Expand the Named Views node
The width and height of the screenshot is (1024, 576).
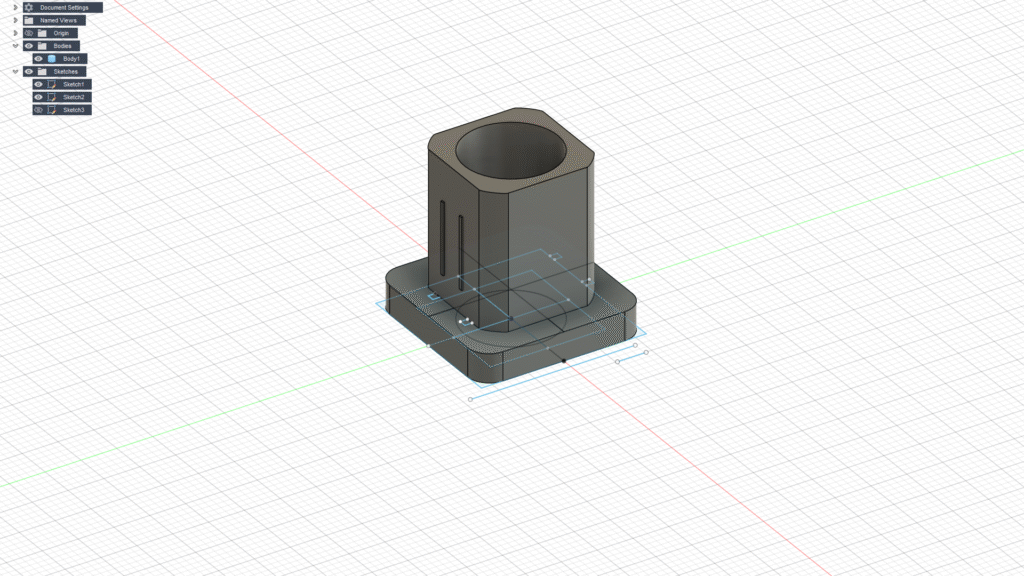click(x=14, y=20)
